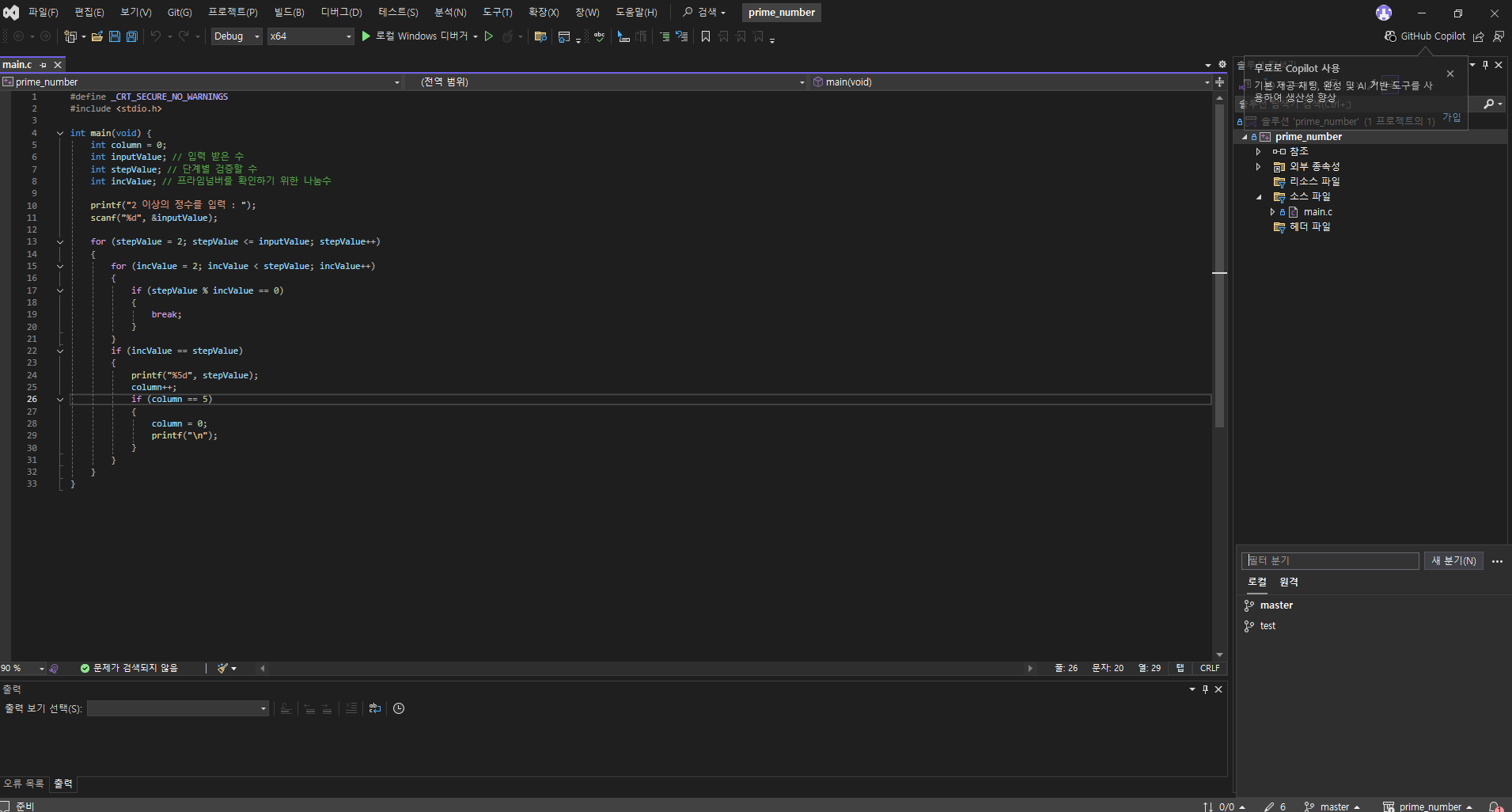Screen dimensions: 1512x812
Task: Click the CRLF line ending indicator
Action: tap(1210, 668)
